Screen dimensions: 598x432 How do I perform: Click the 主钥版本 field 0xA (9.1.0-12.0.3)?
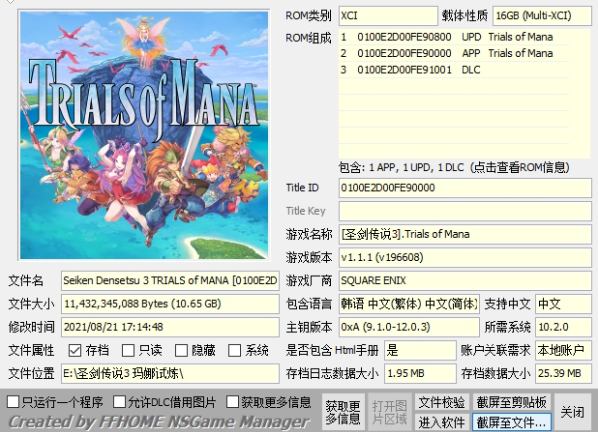pos(409,327)
